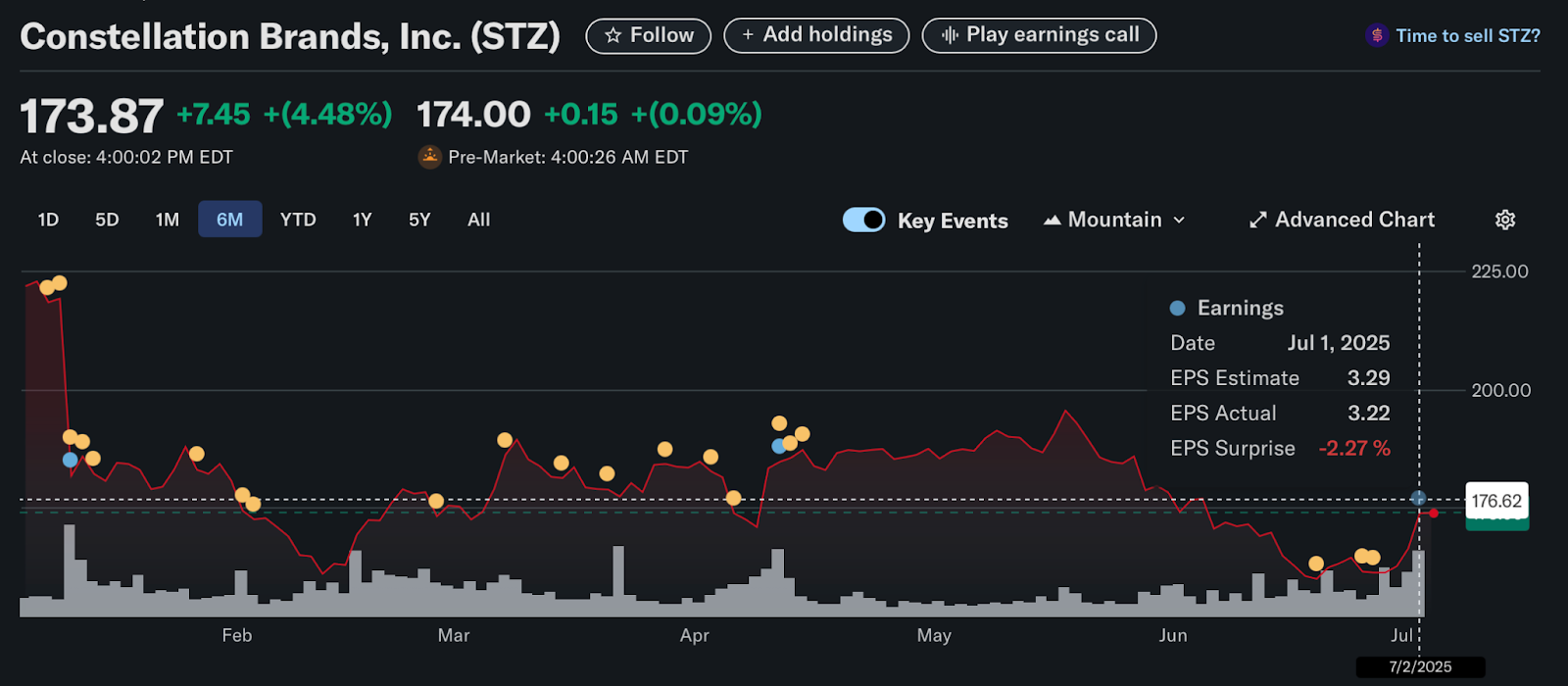Toggle the Key Events switch off

(863, 220)
